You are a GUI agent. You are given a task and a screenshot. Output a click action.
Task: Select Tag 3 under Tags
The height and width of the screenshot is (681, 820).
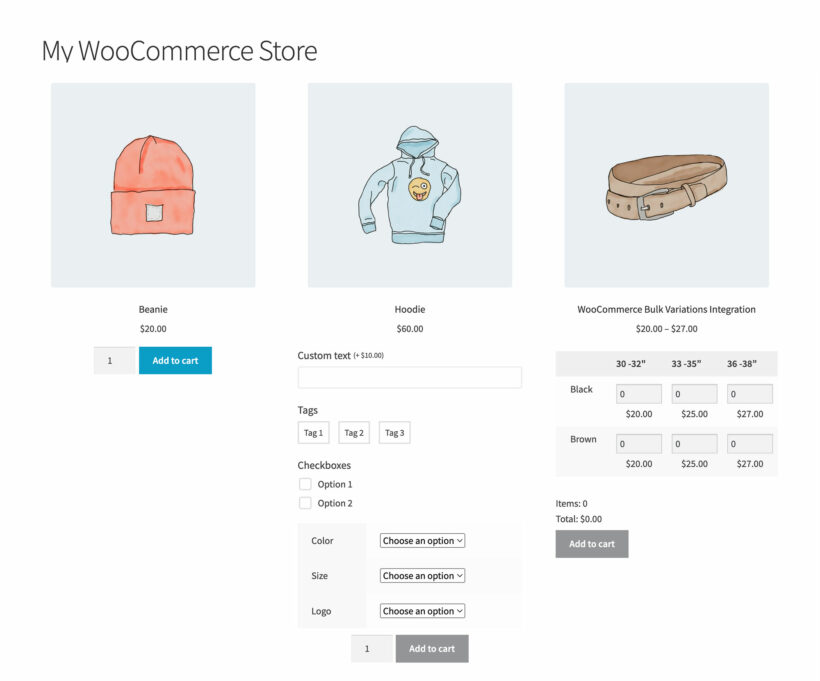(394, 432)
